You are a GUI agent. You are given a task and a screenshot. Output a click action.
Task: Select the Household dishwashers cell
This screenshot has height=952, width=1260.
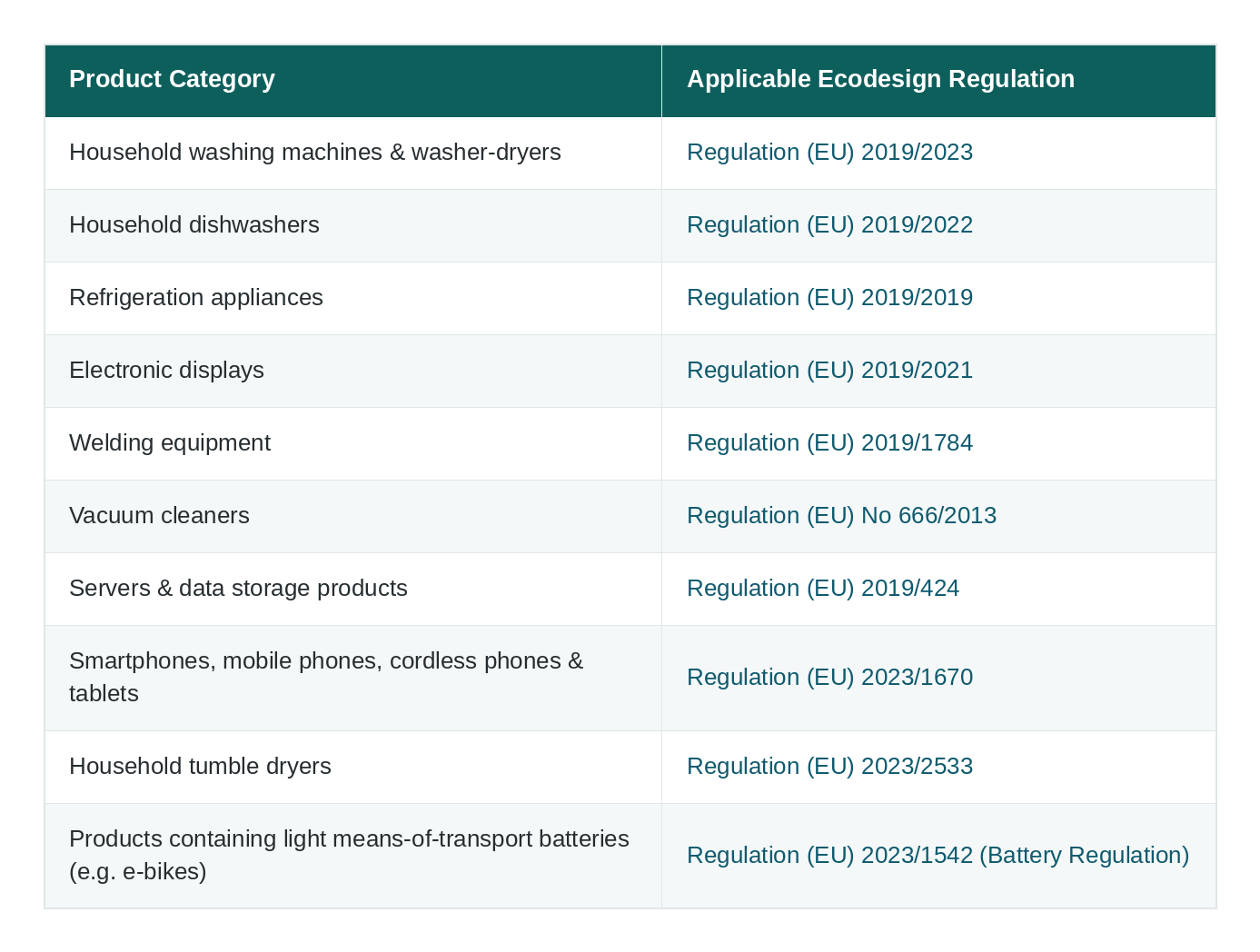[353, 225]
